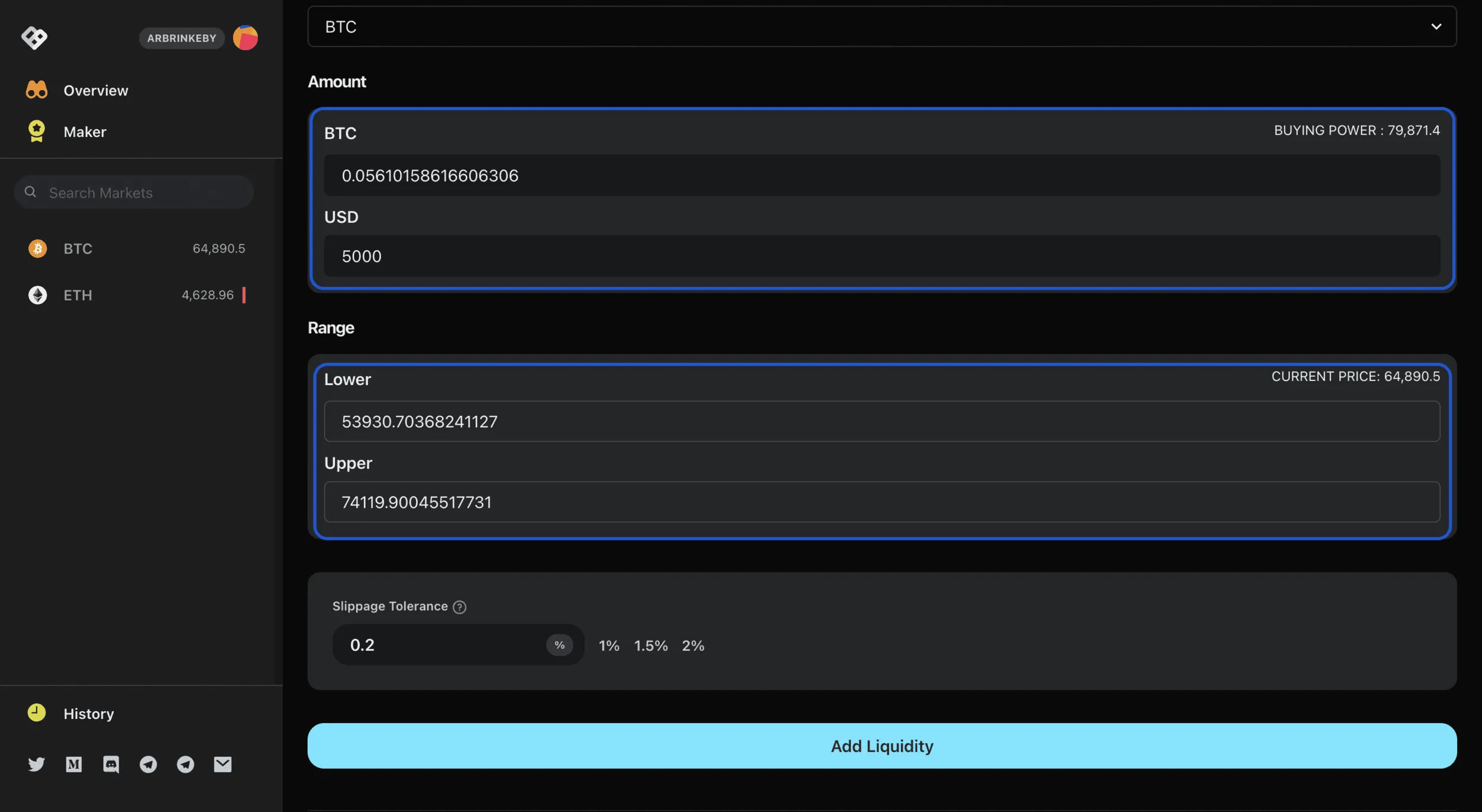Viewport: 1482px width, 812px height.
Task: Open the account avatar menu
Action: (245, 38)
